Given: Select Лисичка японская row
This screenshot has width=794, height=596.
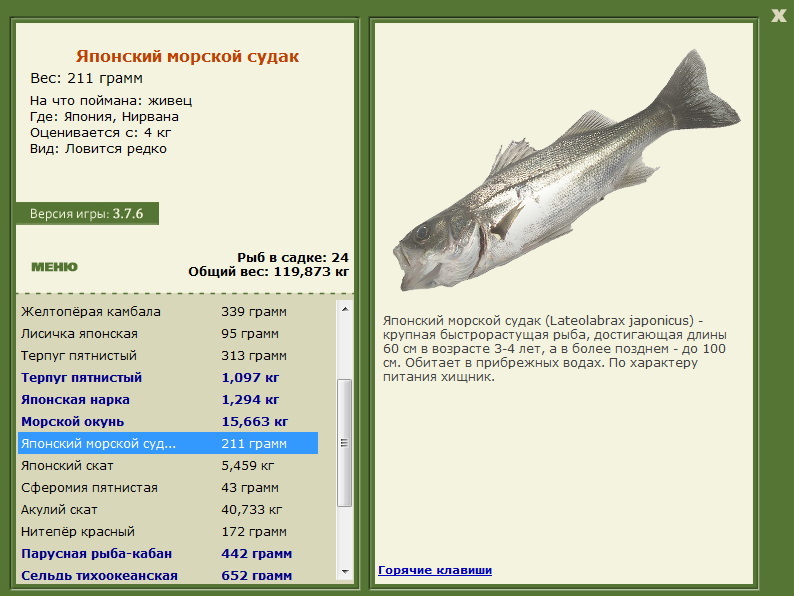Looking at the screenshot, I should [168, 334].
